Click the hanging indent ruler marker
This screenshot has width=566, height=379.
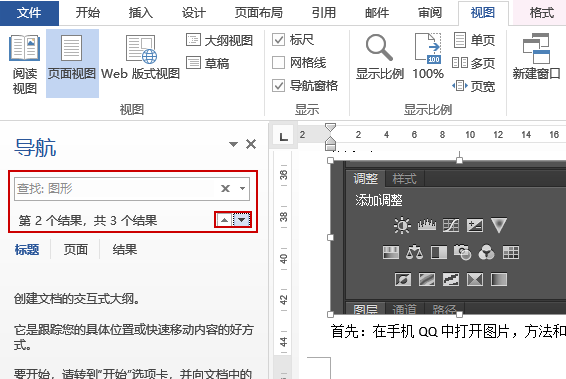pos(330,141)
